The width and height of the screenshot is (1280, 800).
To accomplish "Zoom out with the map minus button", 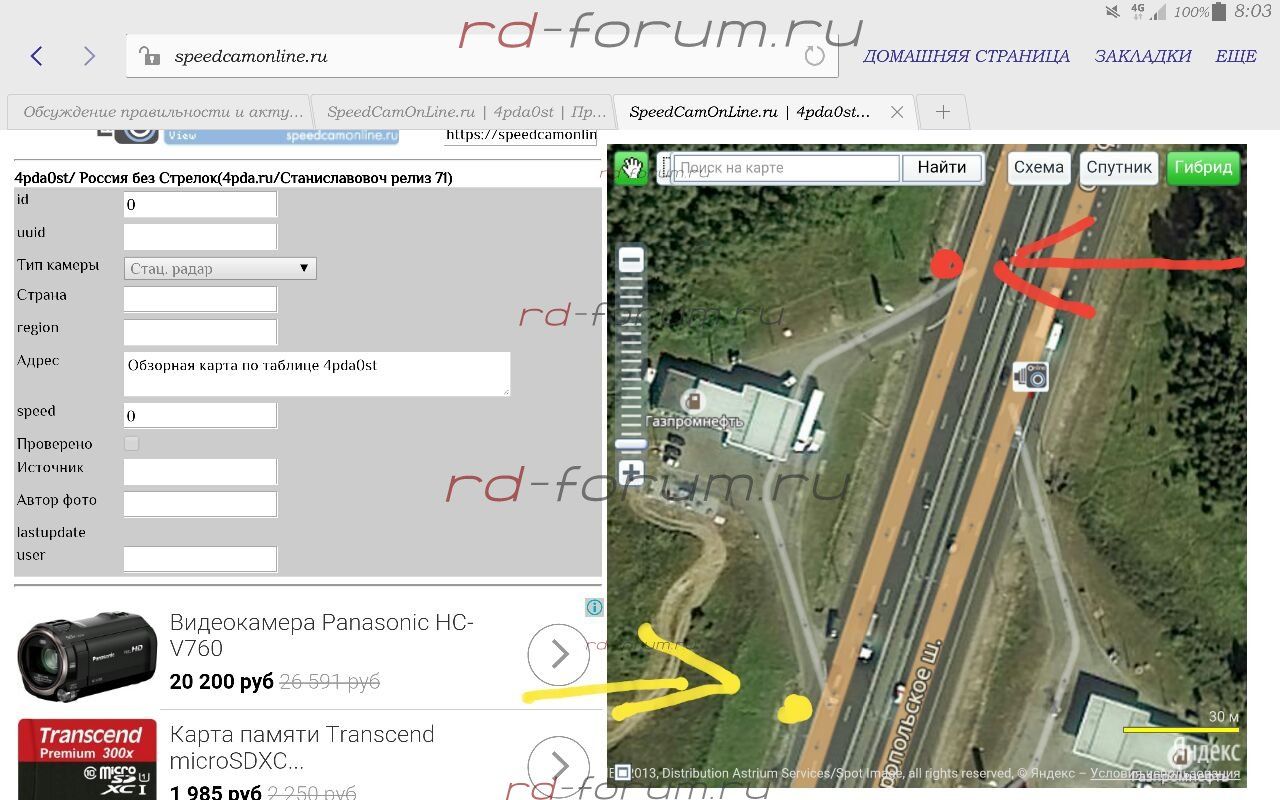I will 631,261.
